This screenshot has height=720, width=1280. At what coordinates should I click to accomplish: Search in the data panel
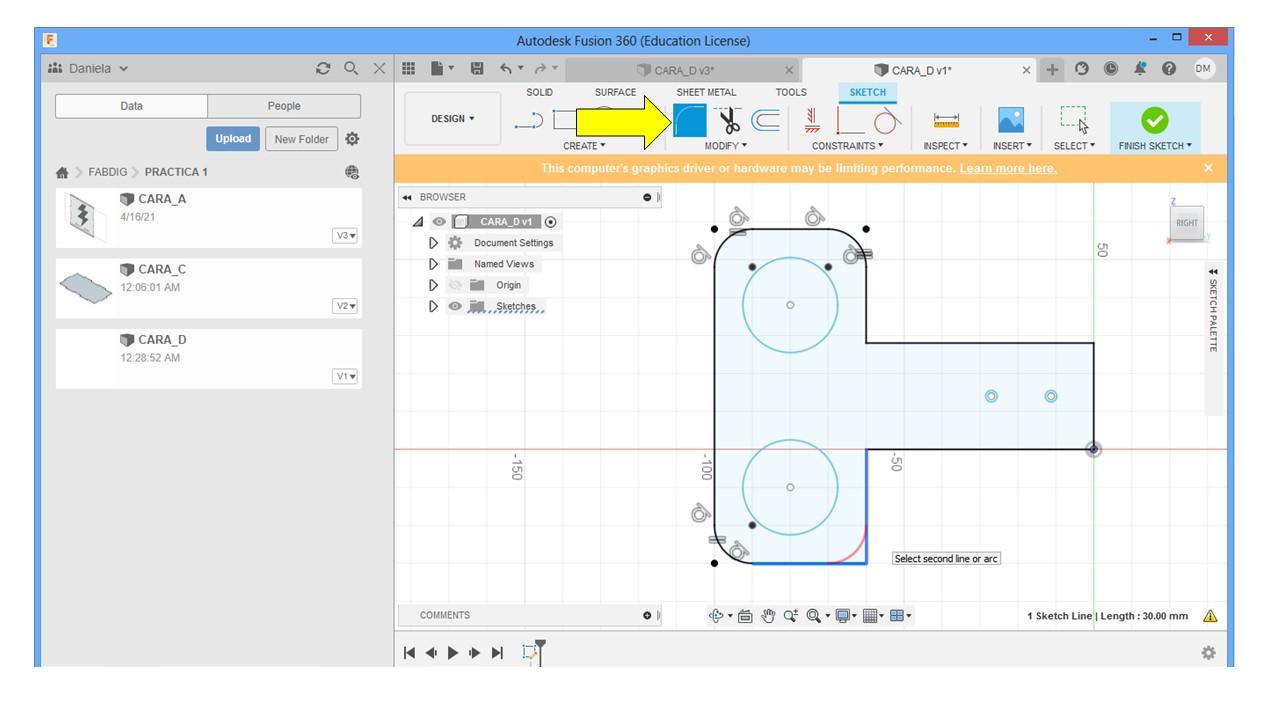pos(351,69)
